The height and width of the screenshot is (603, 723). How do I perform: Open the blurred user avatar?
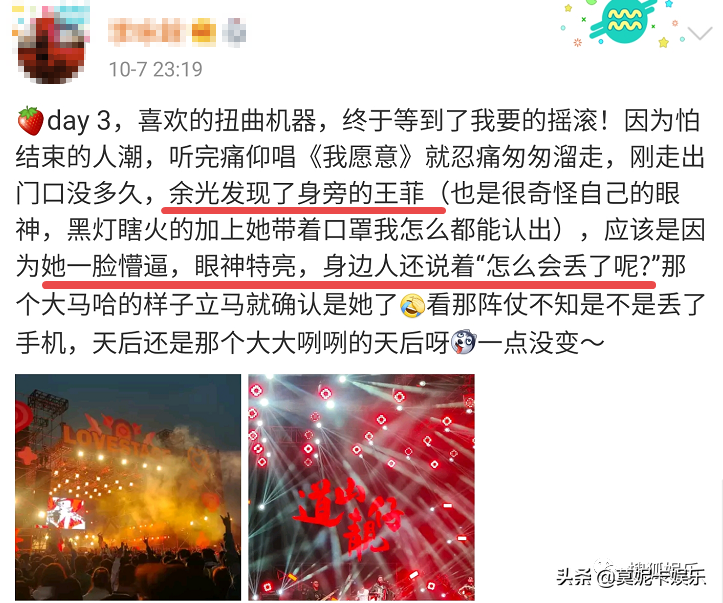(x=51, y=43)
